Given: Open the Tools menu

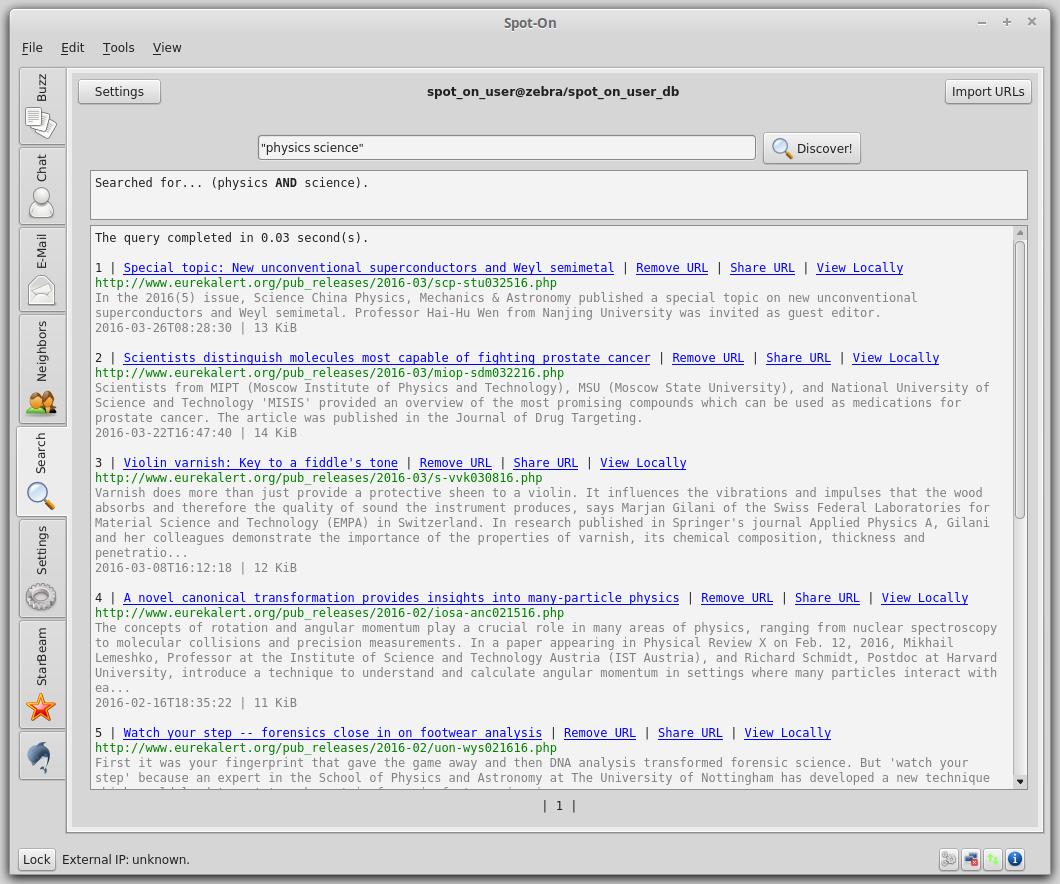Looking at the screenshot, I should [x=118, y=47].
